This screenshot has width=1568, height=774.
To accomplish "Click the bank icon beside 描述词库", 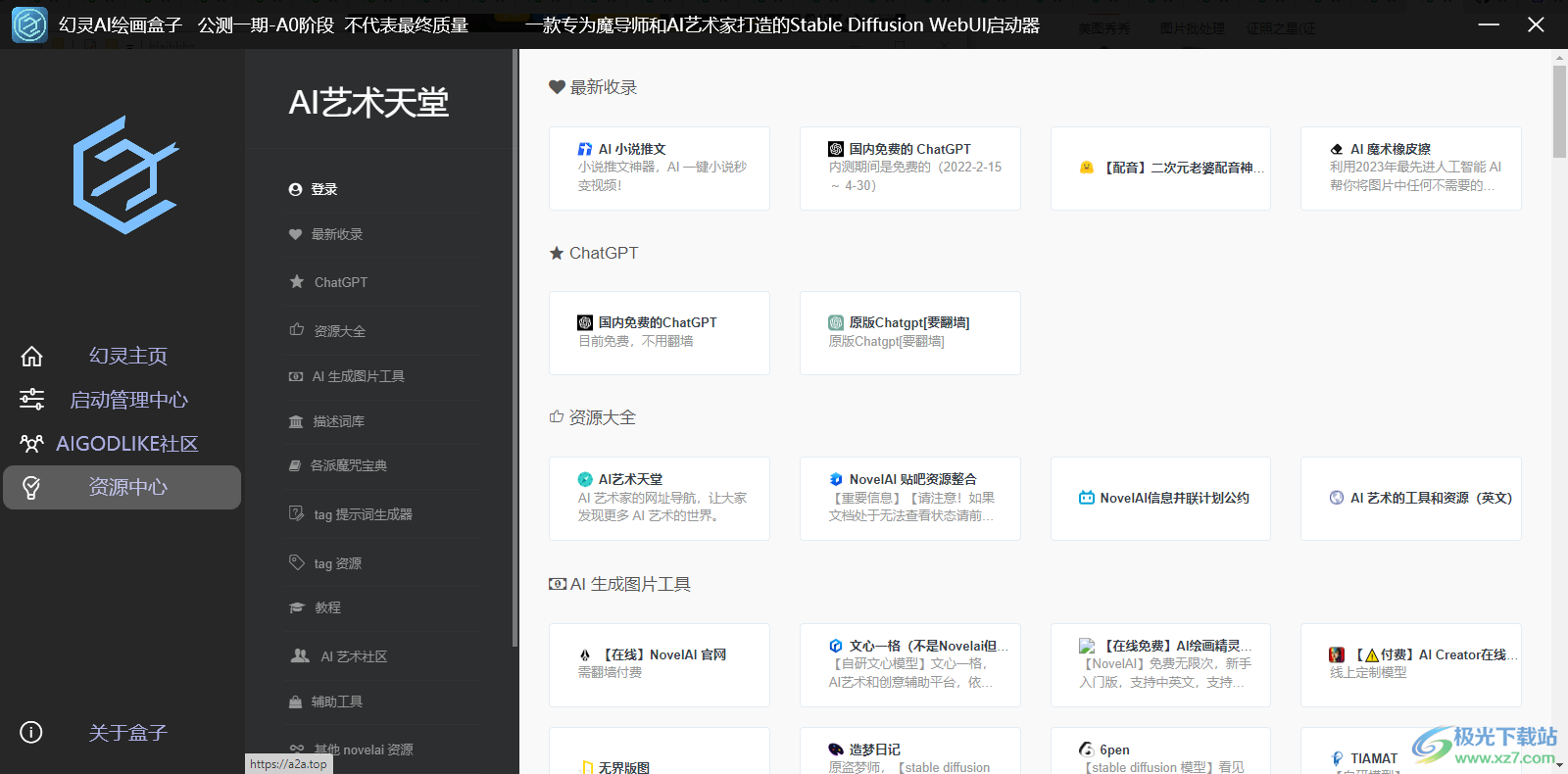I will 296,421.
